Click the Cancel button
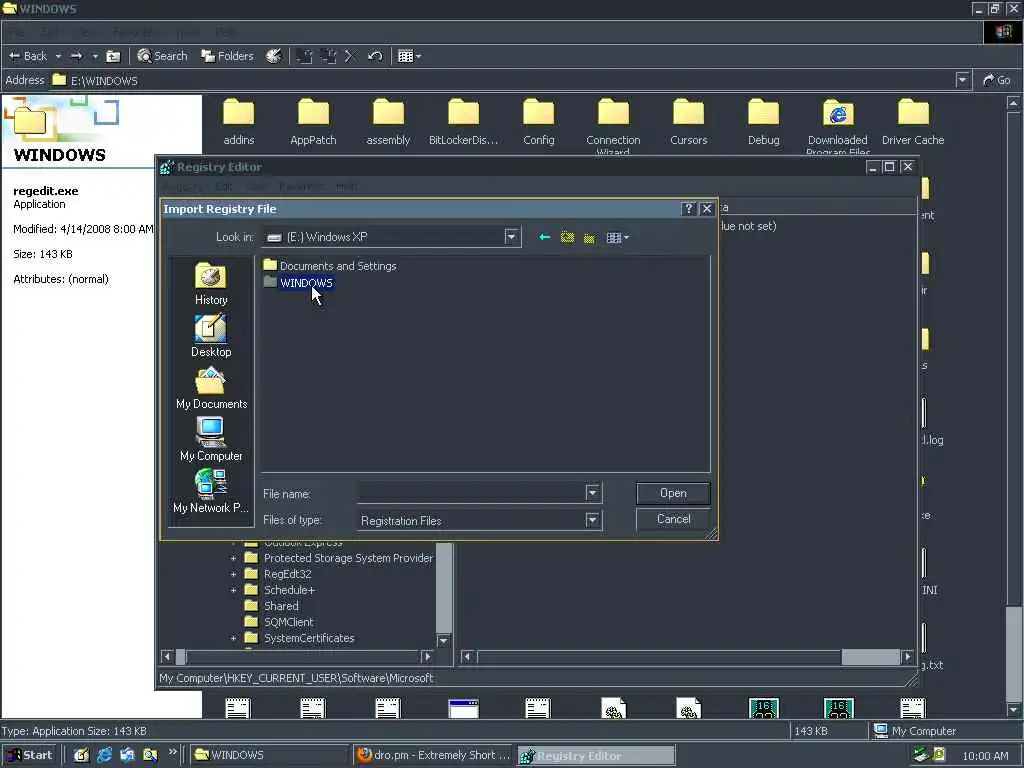The image size is (1024, 768). 673,519
